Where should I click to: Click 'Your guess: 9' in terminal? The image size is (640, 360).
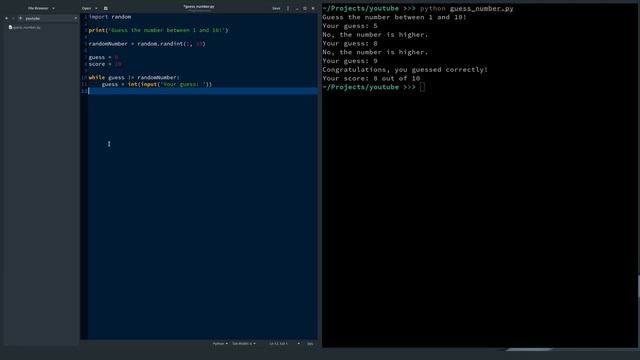pyautogui.click(x=350, y=61)
